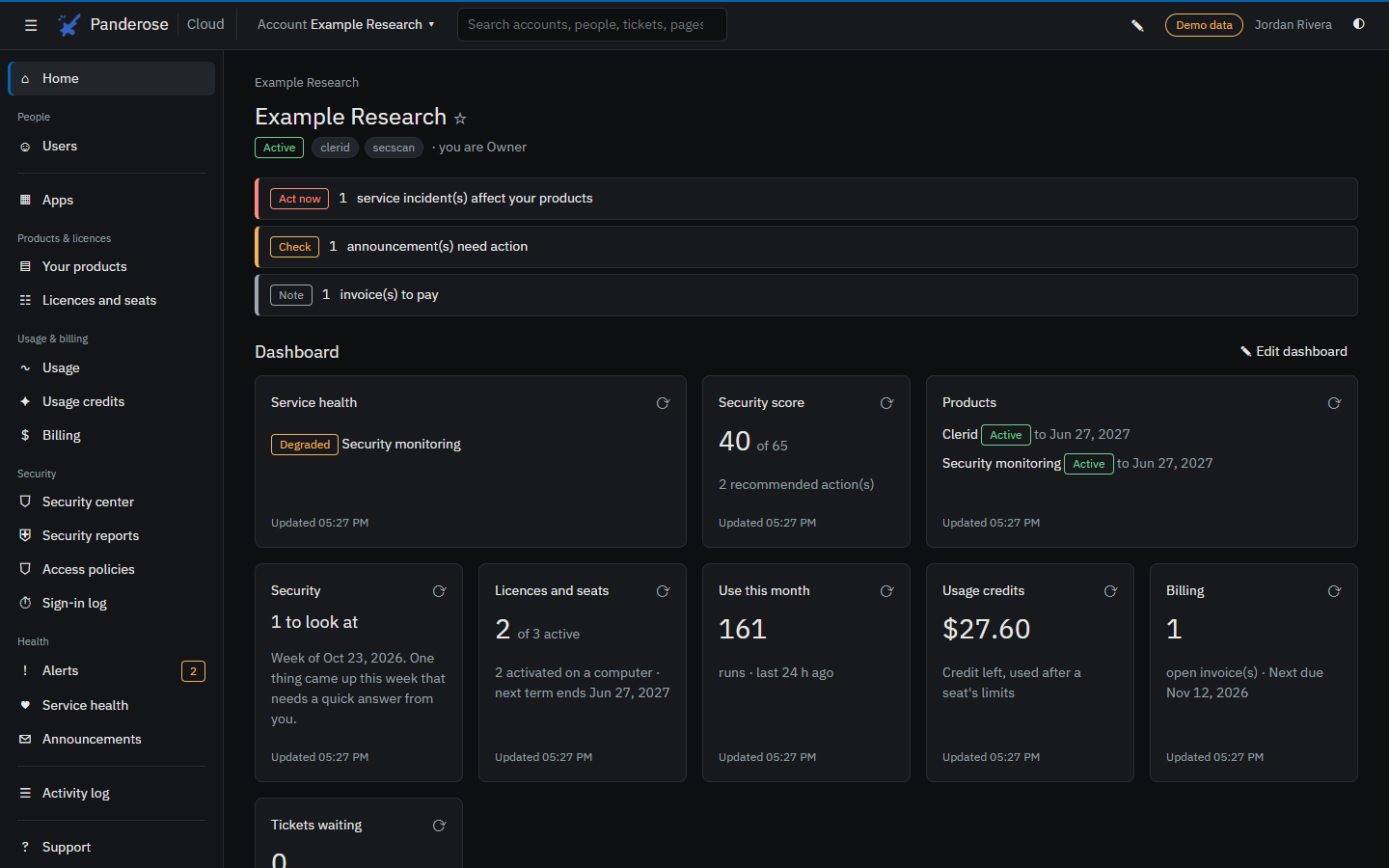
Task: Open the invoice(s) to pay note
Action: click(806, 295)
